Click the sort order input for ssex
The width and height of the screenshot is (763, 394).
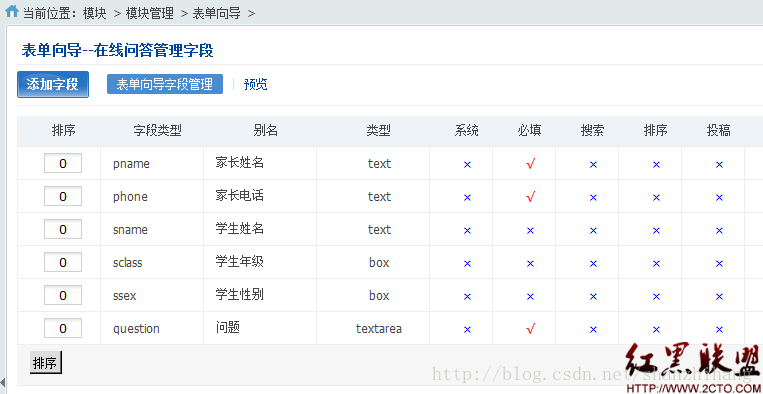[x=63, y=296]
